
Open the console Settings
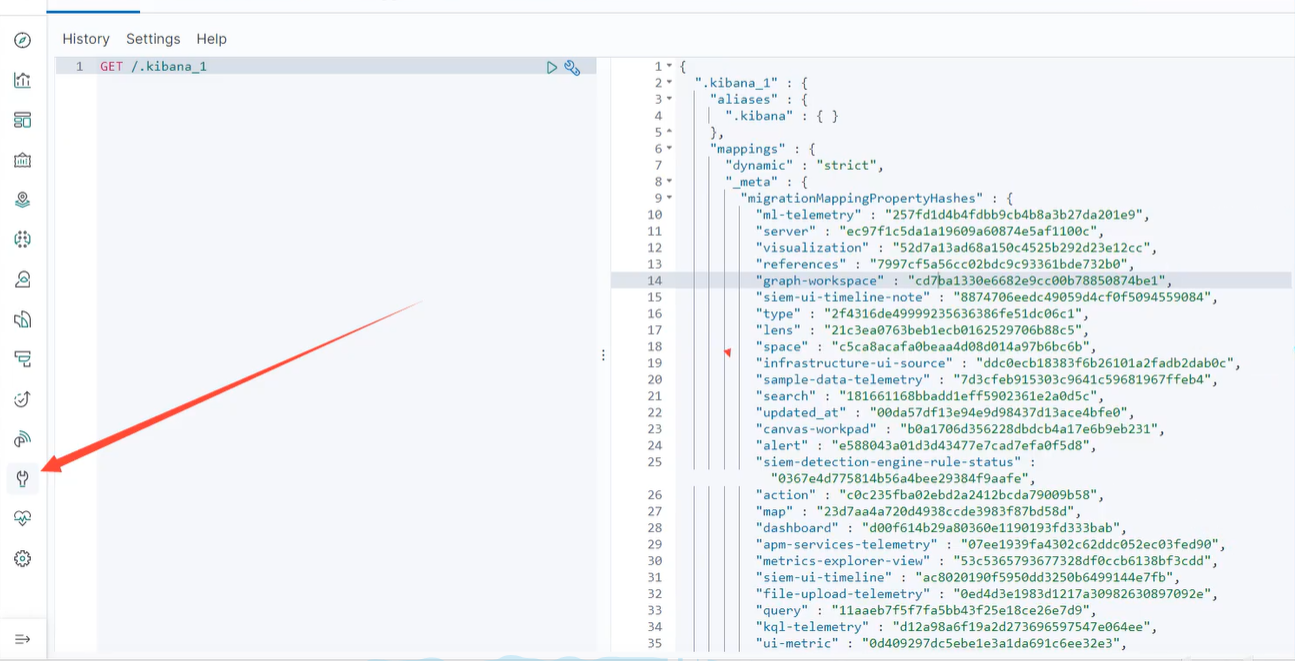point(153,39)
